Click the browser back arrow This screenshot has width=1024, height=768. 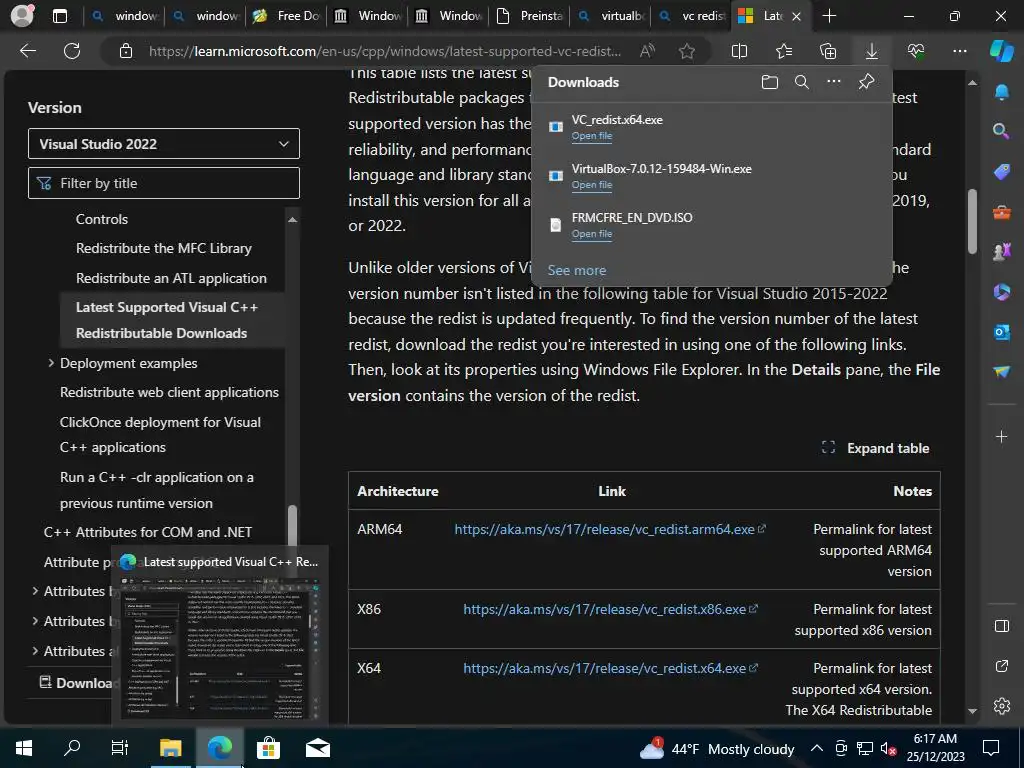pyautogui.click(x=28, y=51)
